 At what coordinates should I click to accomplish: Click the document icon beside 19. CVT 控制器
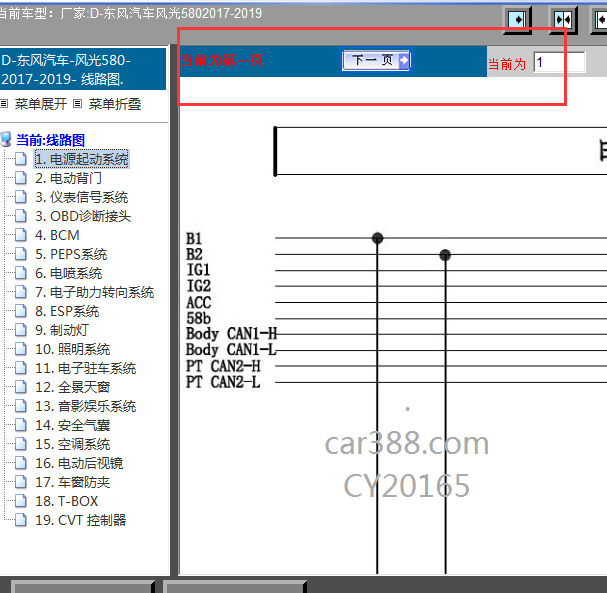[21, 519]
